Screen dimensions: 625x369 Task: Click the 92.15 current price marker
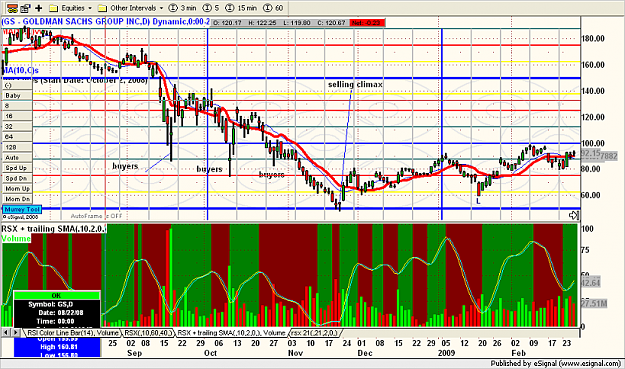pyautogui.click(x=590, y=153)
